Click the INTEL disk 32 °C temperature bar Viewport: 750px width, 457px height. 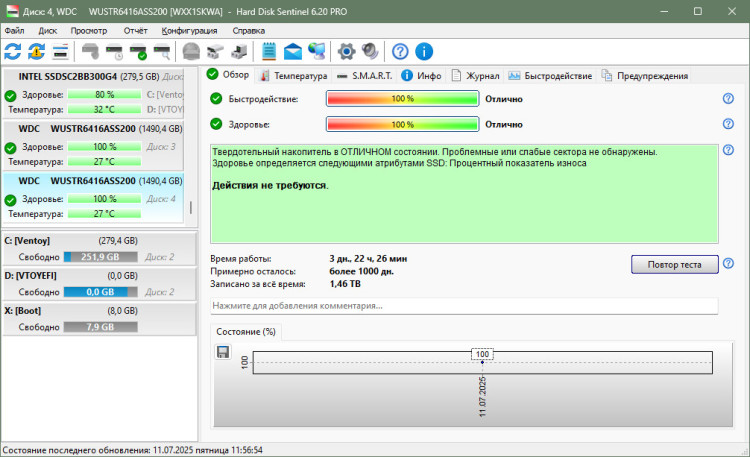[x=104, y=110]
